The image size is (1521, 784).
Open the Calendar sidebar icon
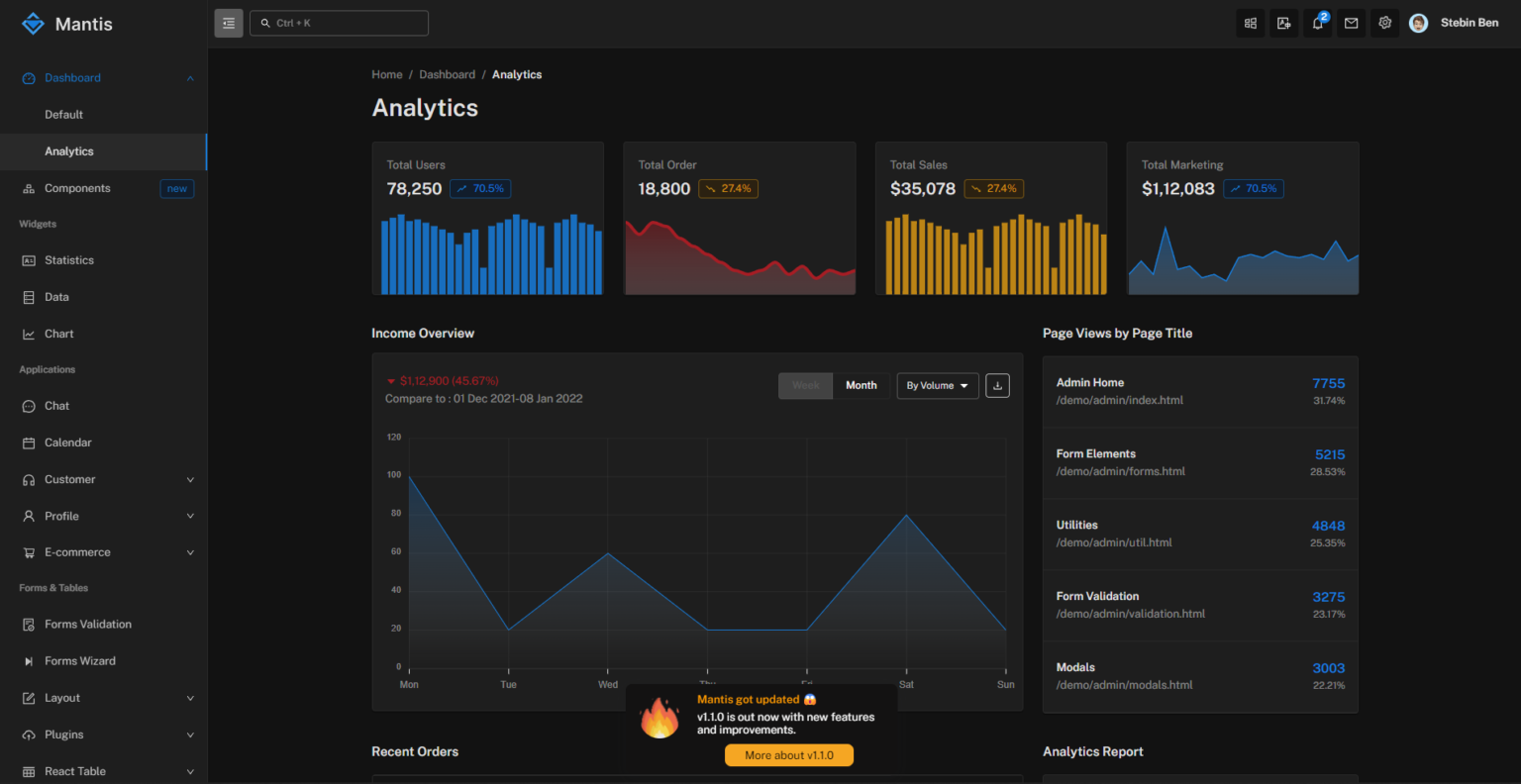tap(29, 442)
